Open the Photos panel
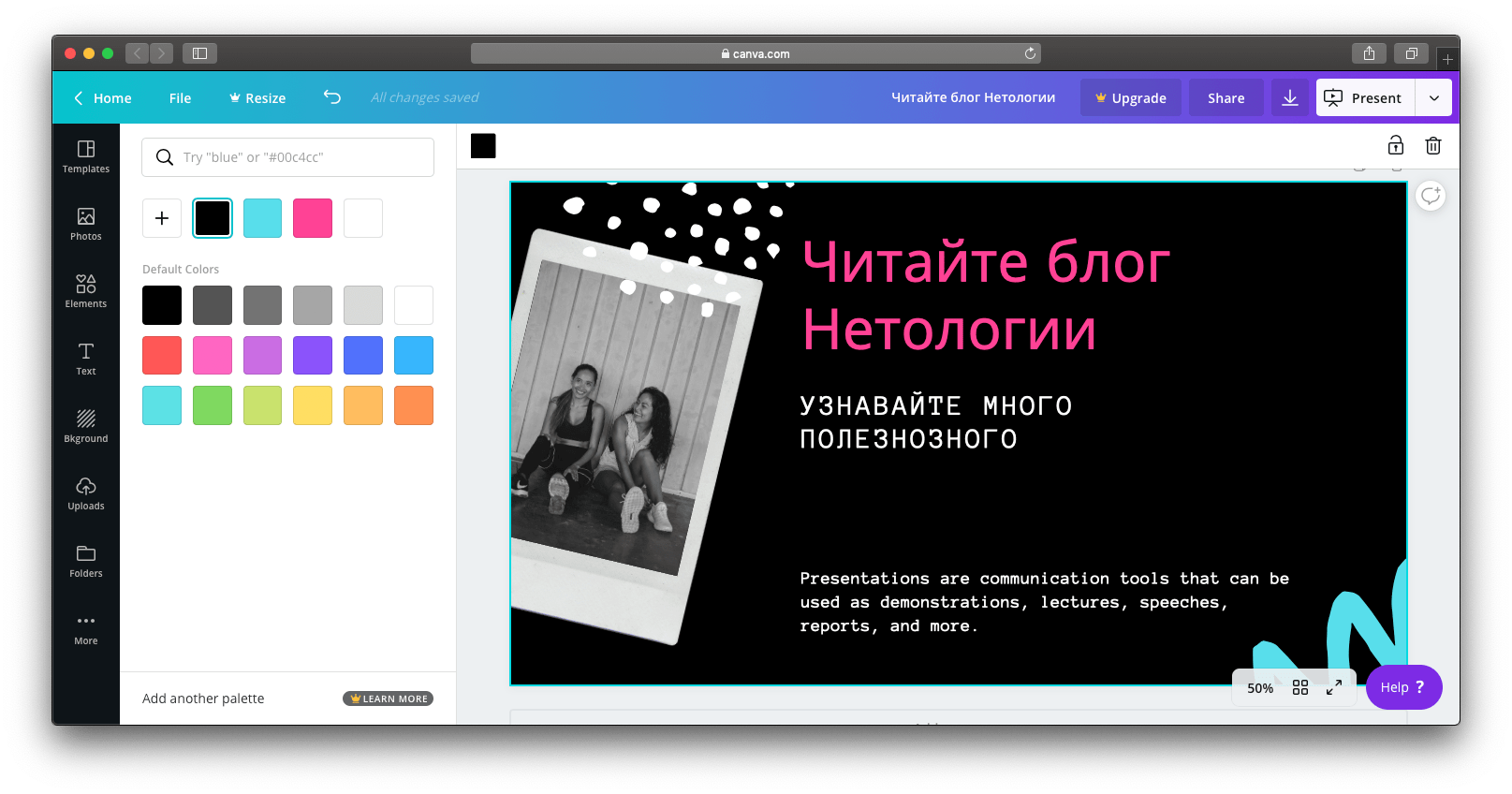1512x794 pixels. [86, 224]
